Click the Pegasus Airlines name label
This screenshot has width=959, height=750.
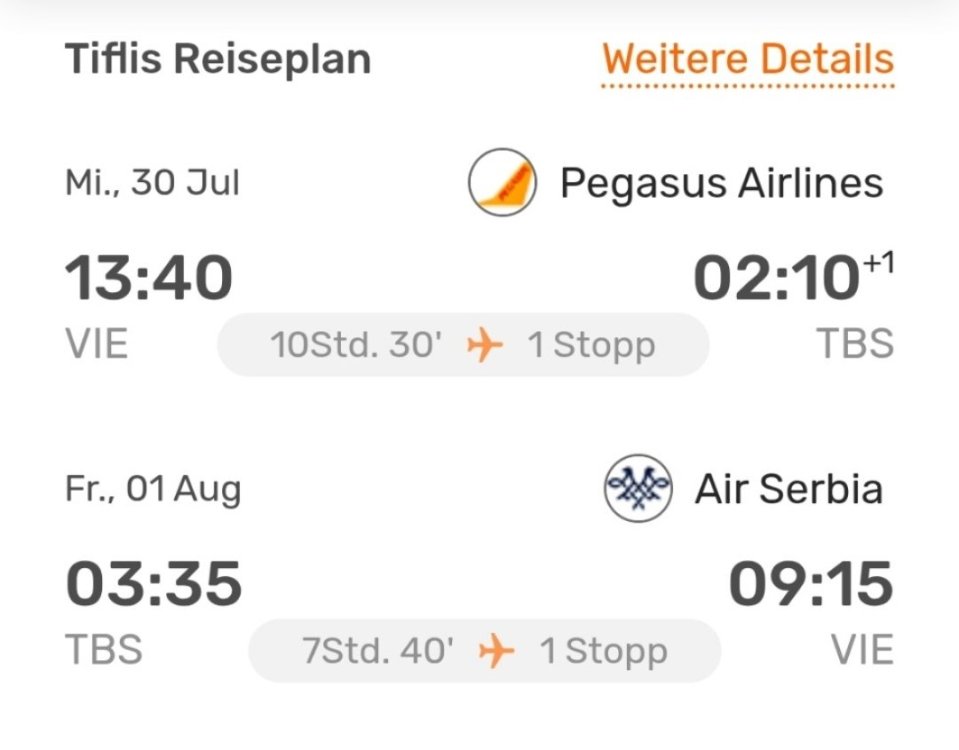click(x=721, y=183)
